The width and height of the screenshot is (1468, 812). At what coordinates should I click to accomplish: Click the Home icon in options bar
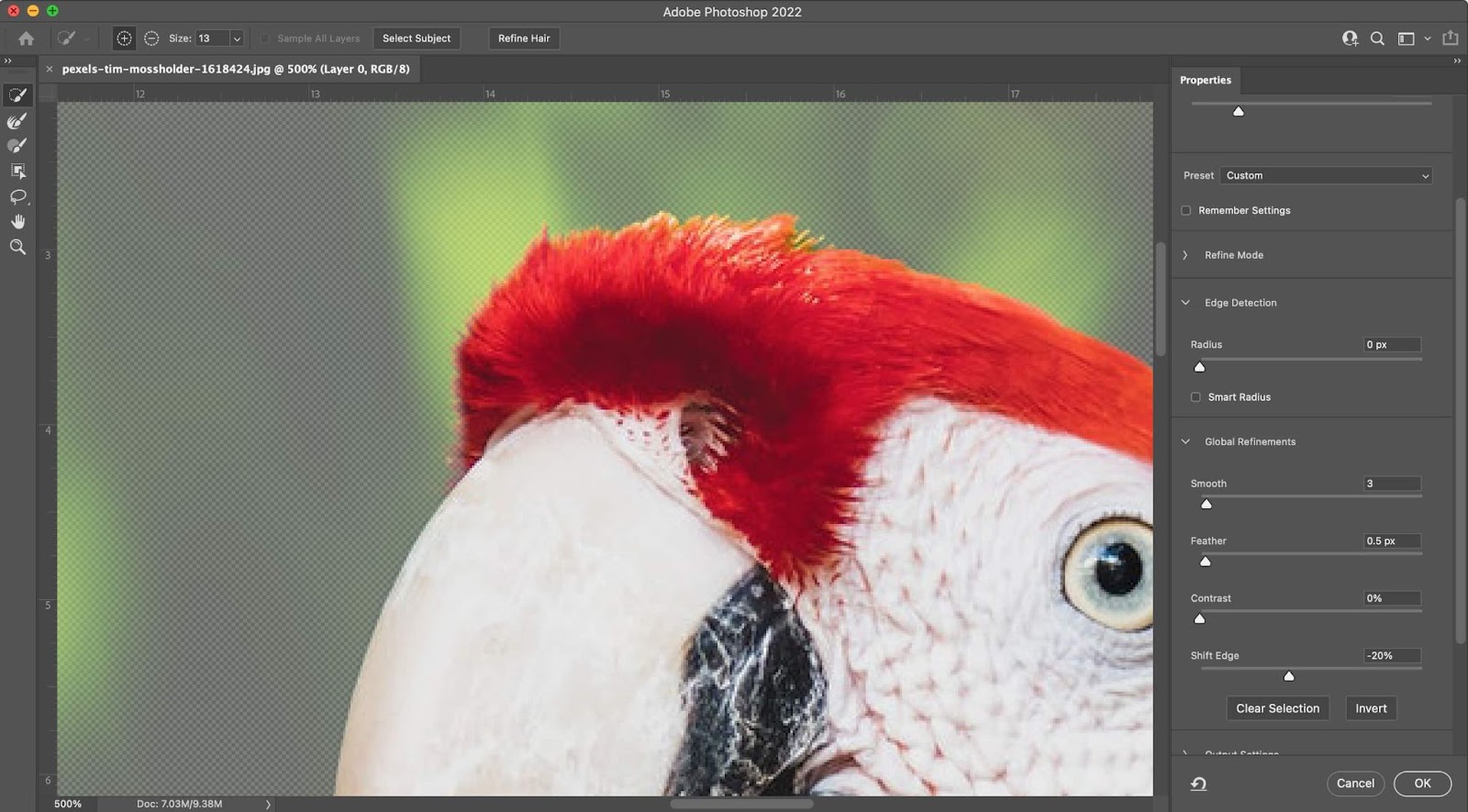click(27, 39)
